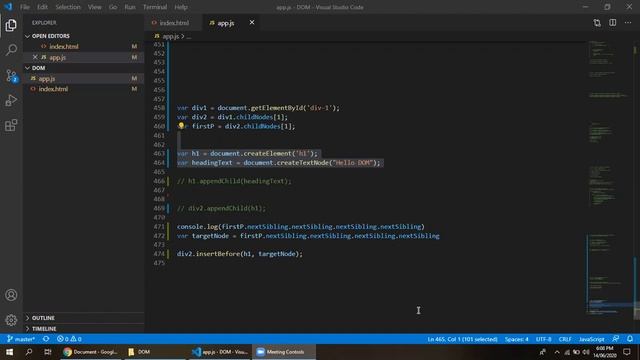Open Windows taskbar search
The width and height of the screenshot is (640, 360).
point(29,351)
